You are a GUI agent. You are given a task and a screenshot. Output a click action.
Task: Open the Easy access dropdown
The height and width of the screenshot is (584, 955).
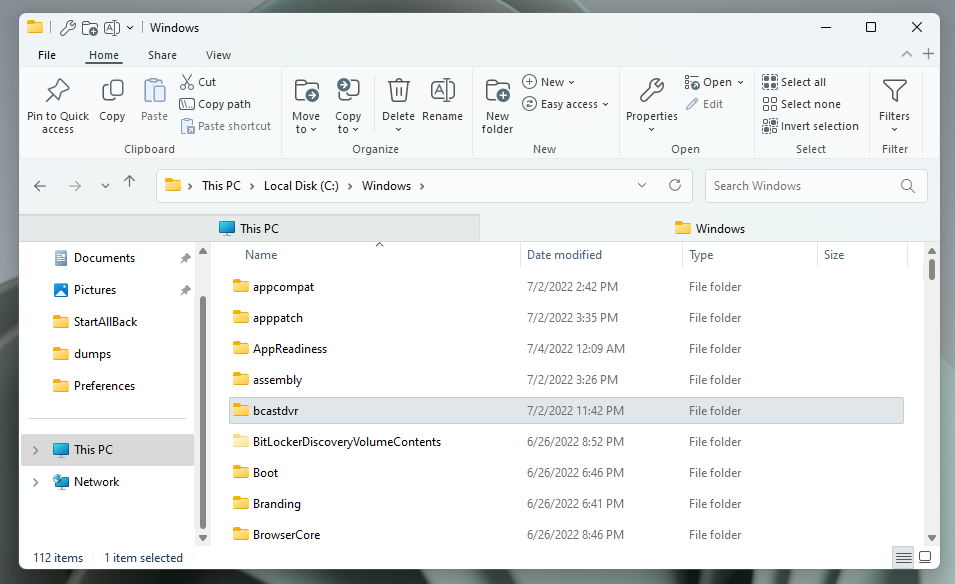click(x=566, y=104)
